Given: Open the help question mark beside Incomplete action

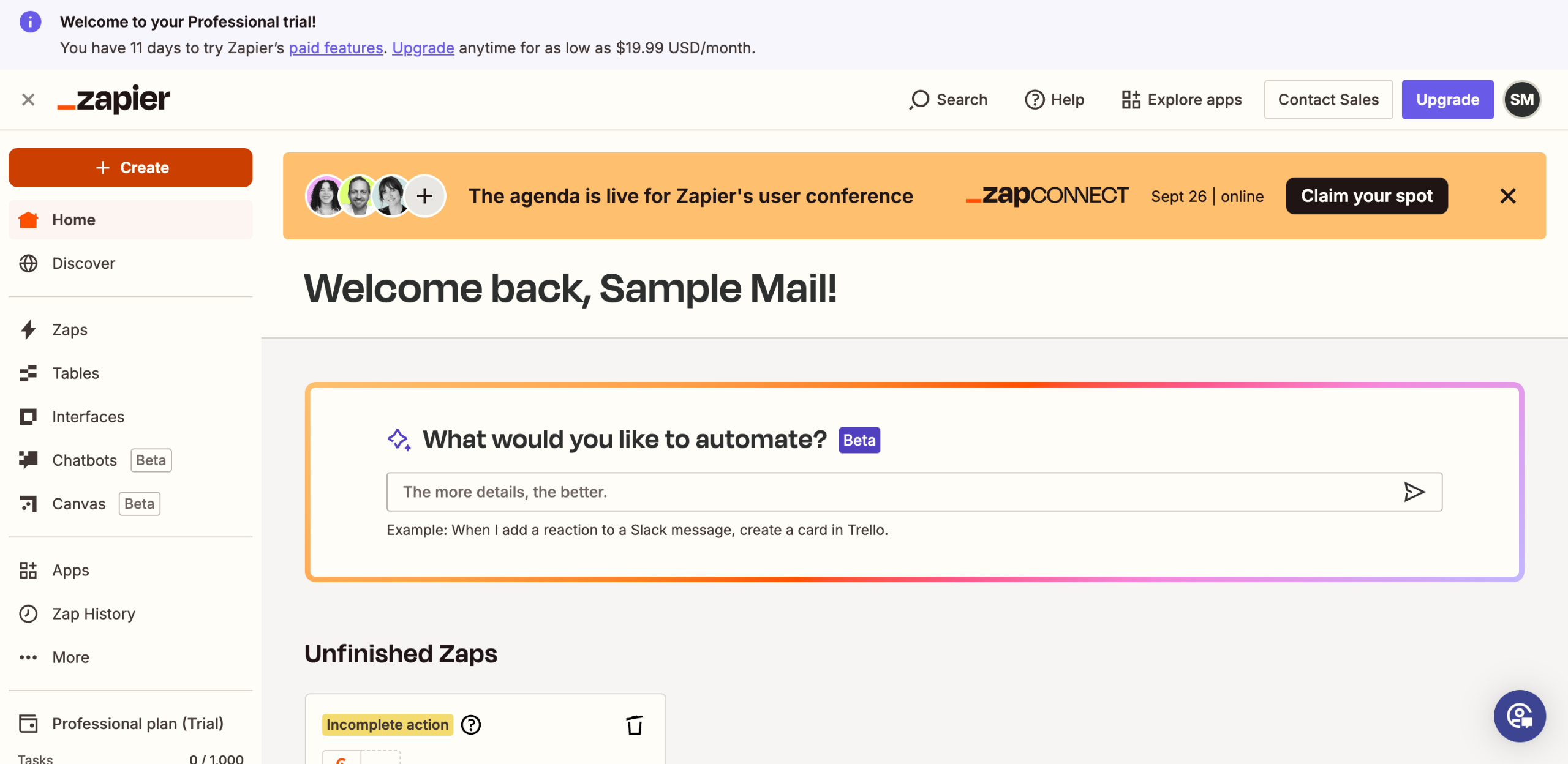Looking at the screenshot, I should [470, 725].
